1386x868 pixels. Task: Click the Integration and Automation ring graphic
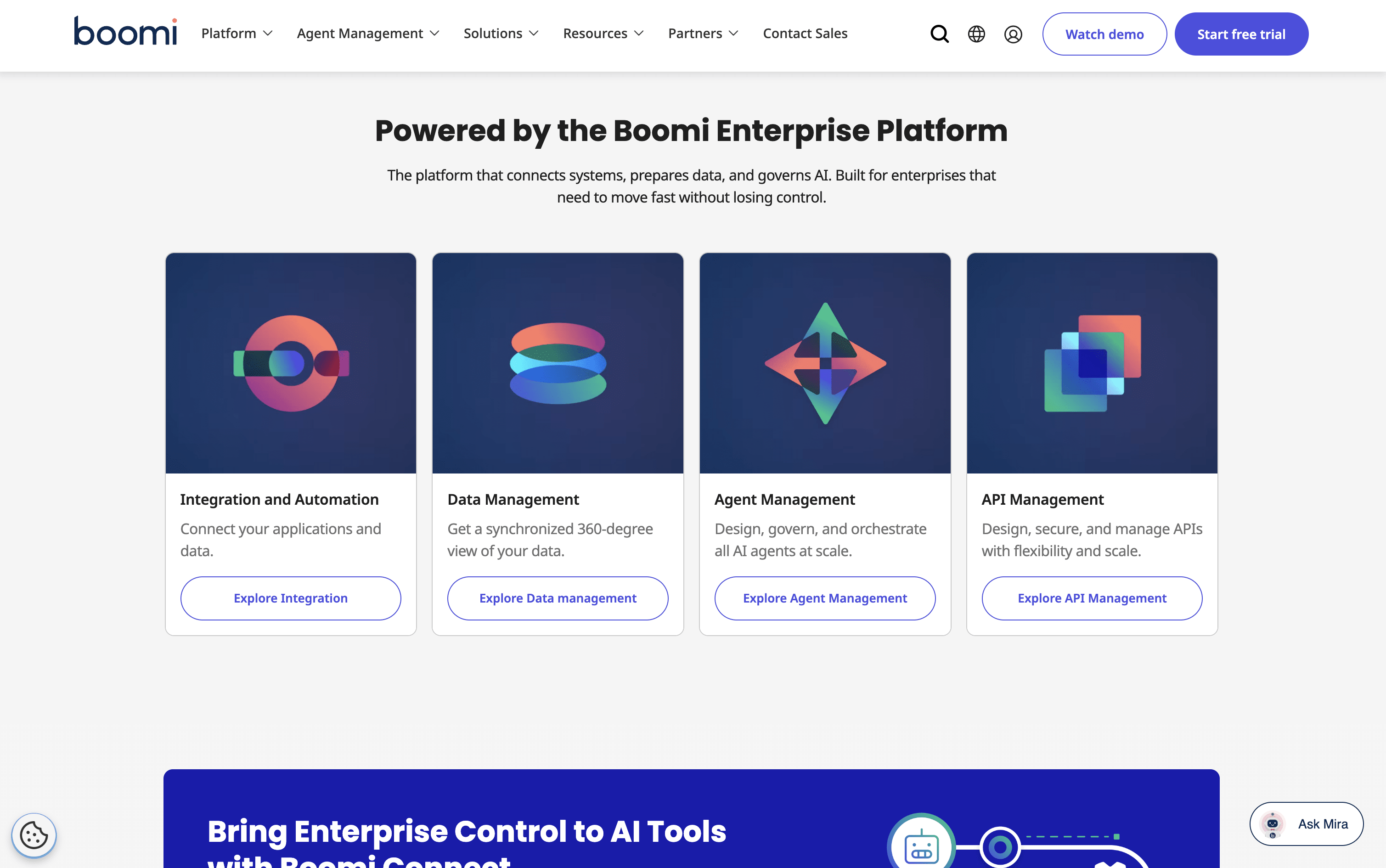point(291,363)
